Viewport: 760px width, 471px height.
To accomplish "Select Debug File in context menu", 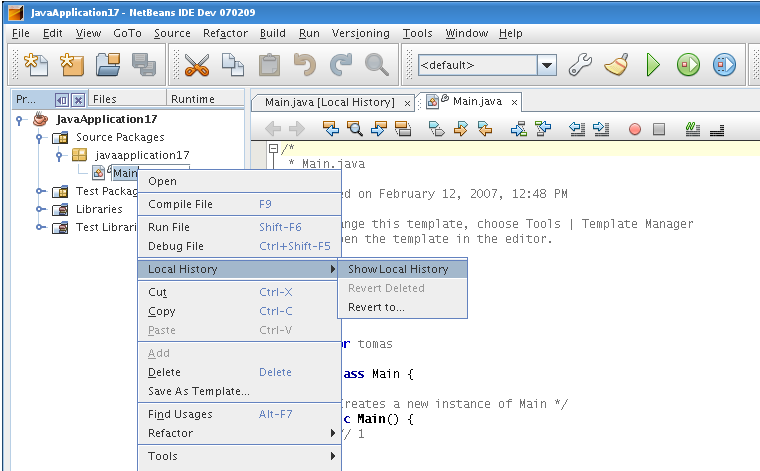I will [239, 246].
